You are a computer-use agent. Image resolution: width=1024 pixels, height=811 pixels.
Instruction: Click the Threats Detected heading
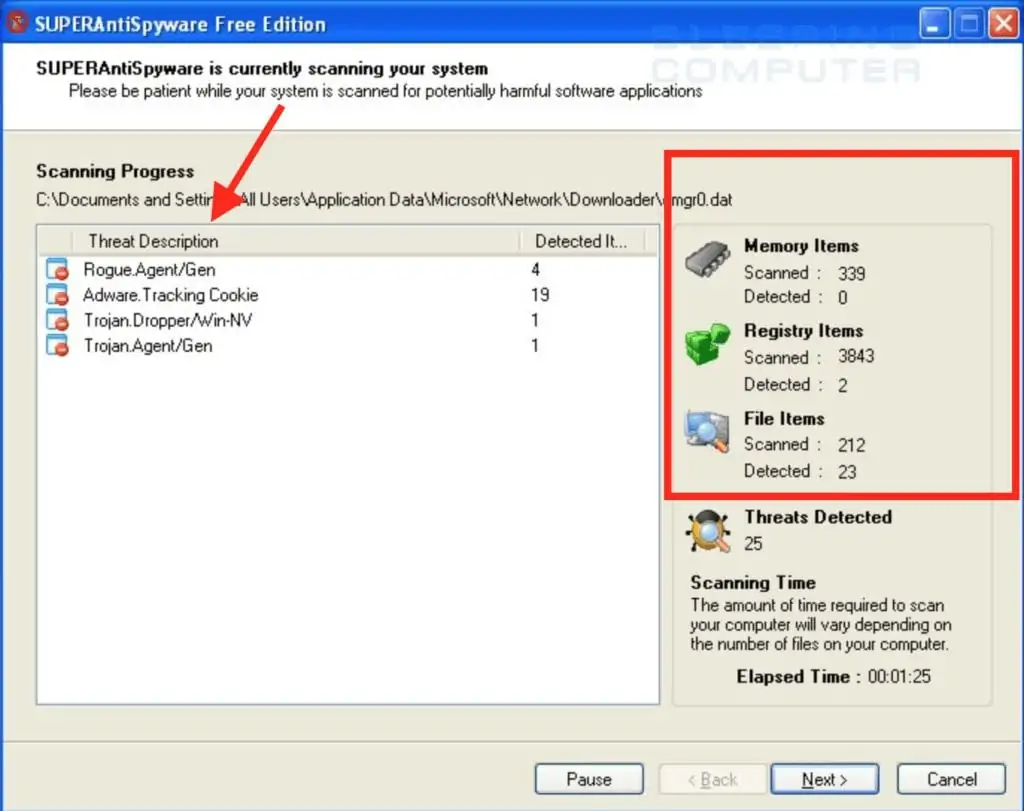(x=818, y=517)
